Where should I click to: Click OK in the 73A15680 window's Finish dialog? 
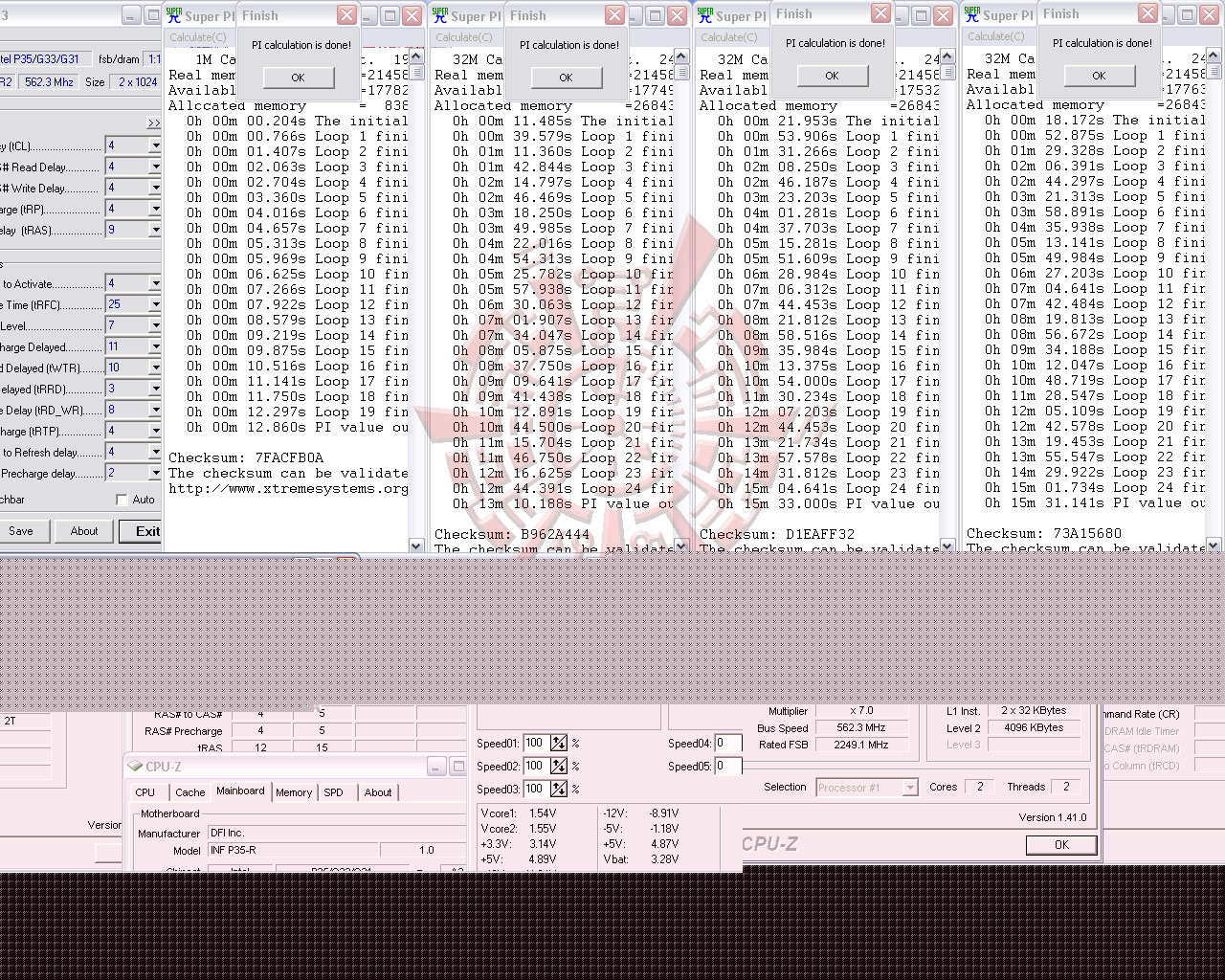[1099, 76]
